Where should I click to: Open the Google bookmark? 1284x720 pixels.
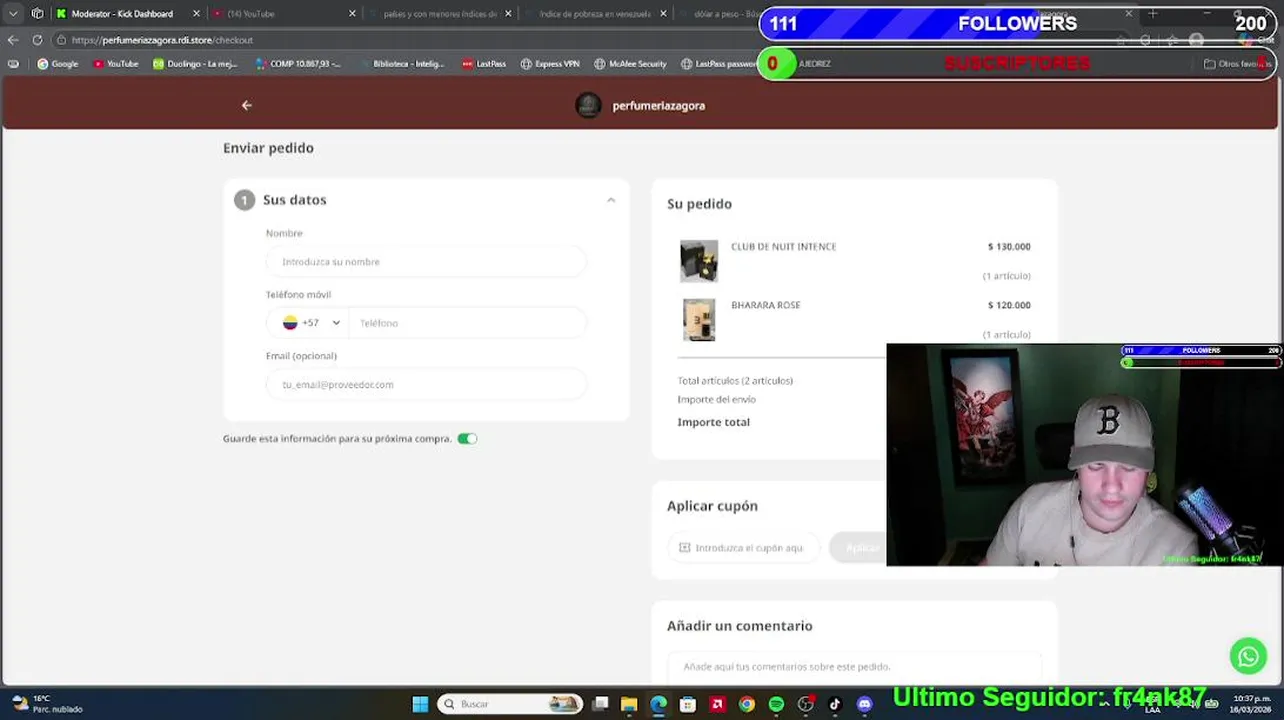[57, 64]
